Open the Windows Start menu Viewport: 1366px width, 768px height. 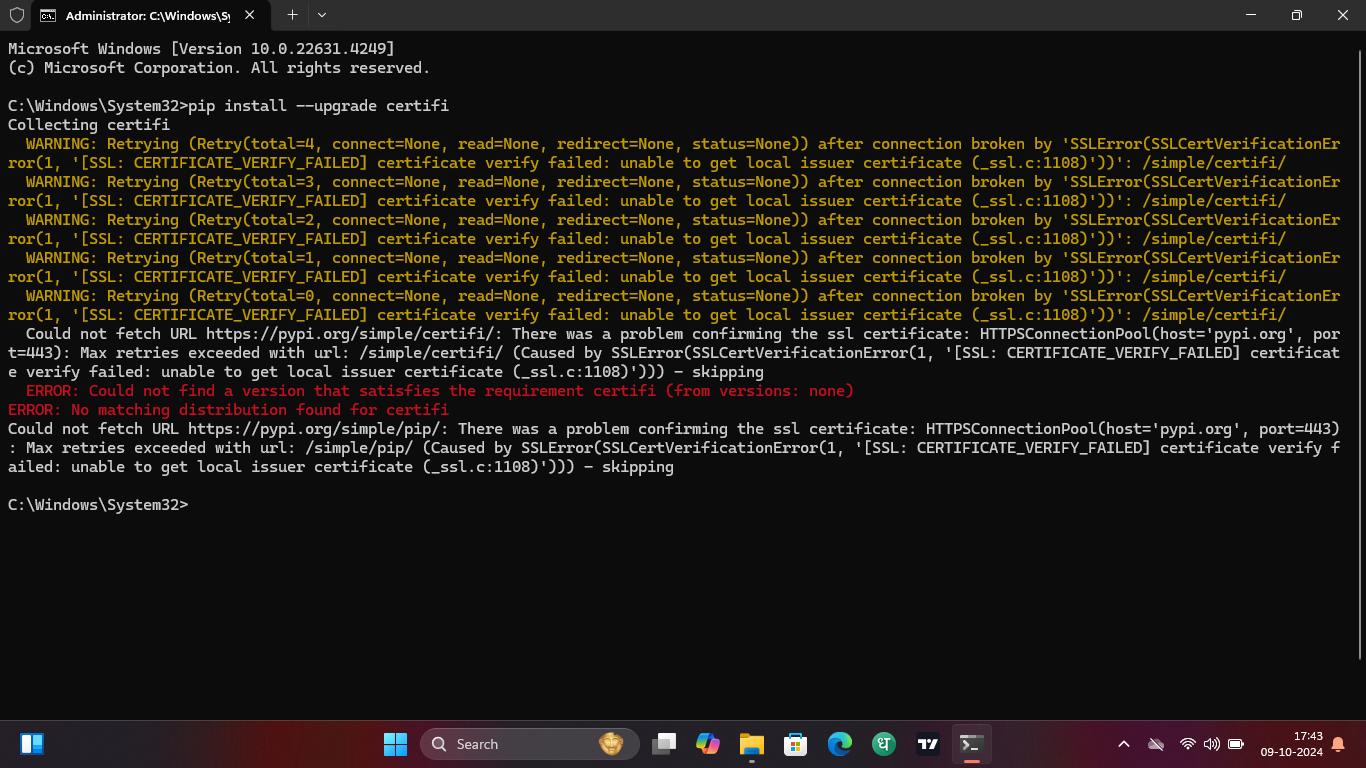pyautogui.click(x=395, y=744)
